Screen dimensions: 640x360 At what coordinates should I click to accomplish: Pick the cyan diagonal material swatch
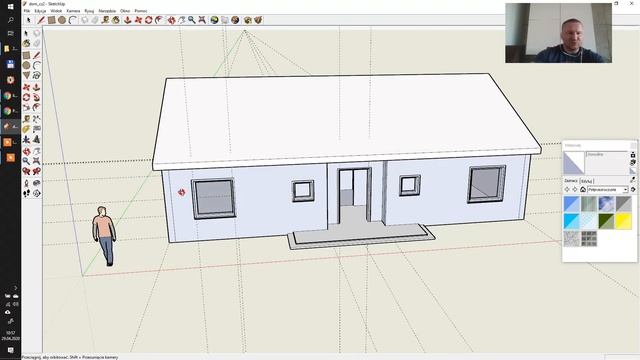point(571,221)
